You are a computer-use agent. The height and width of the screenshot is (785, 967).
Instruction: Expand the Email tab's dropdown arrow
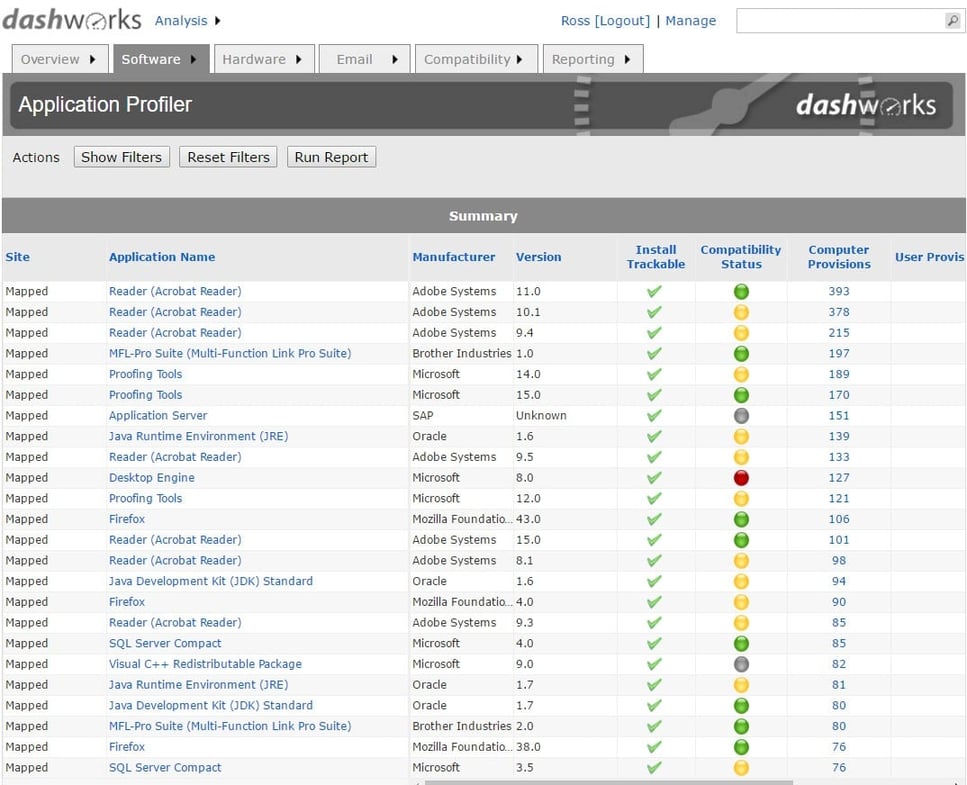(x=395, y=59)
